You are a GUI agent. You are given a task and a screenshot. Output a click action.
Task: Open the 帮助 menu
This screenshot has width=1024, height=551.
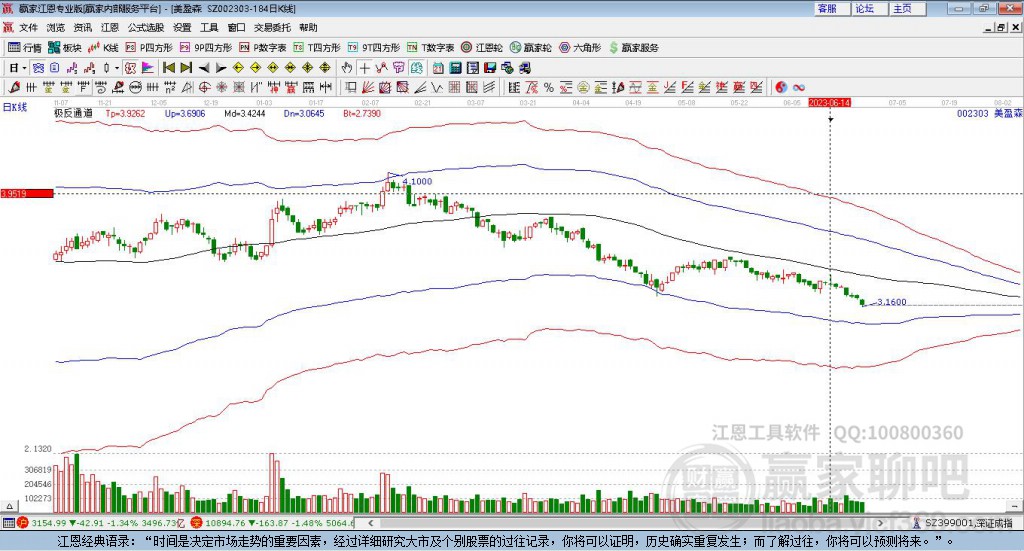tap(308, 27)
